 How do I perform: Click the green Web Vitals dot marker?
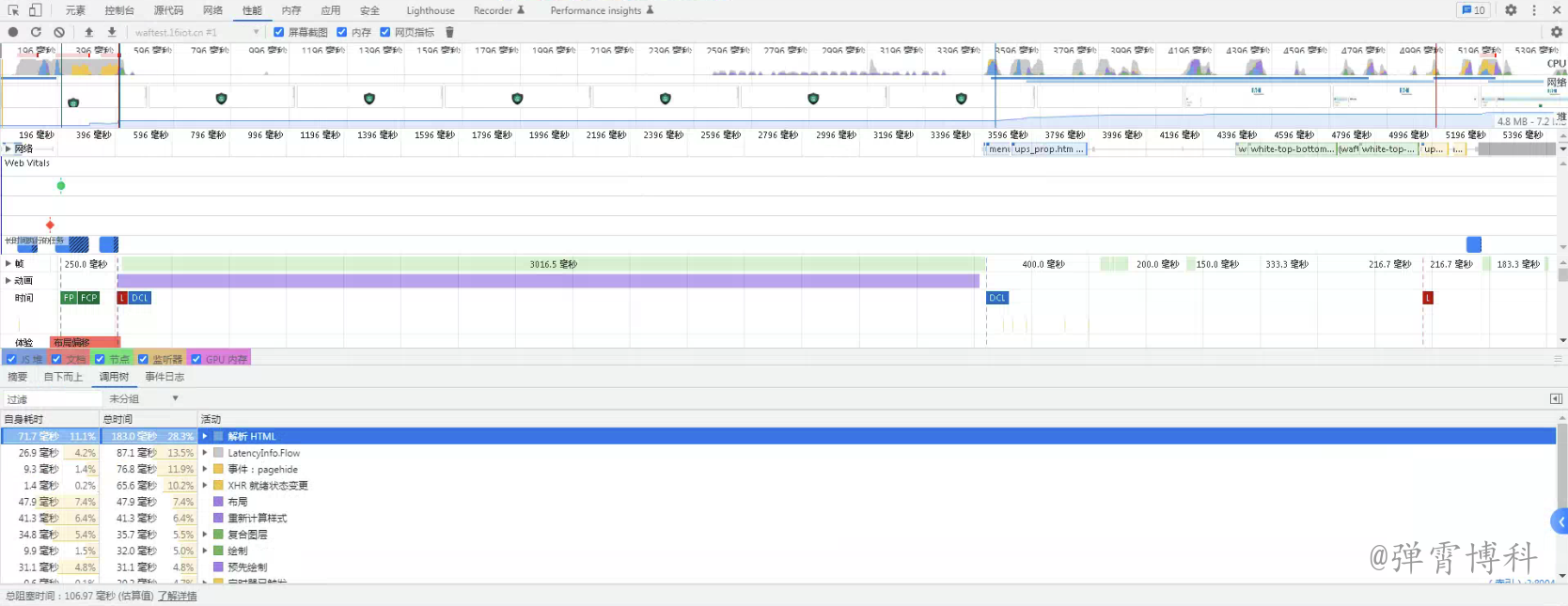click(x=61, y=186)
